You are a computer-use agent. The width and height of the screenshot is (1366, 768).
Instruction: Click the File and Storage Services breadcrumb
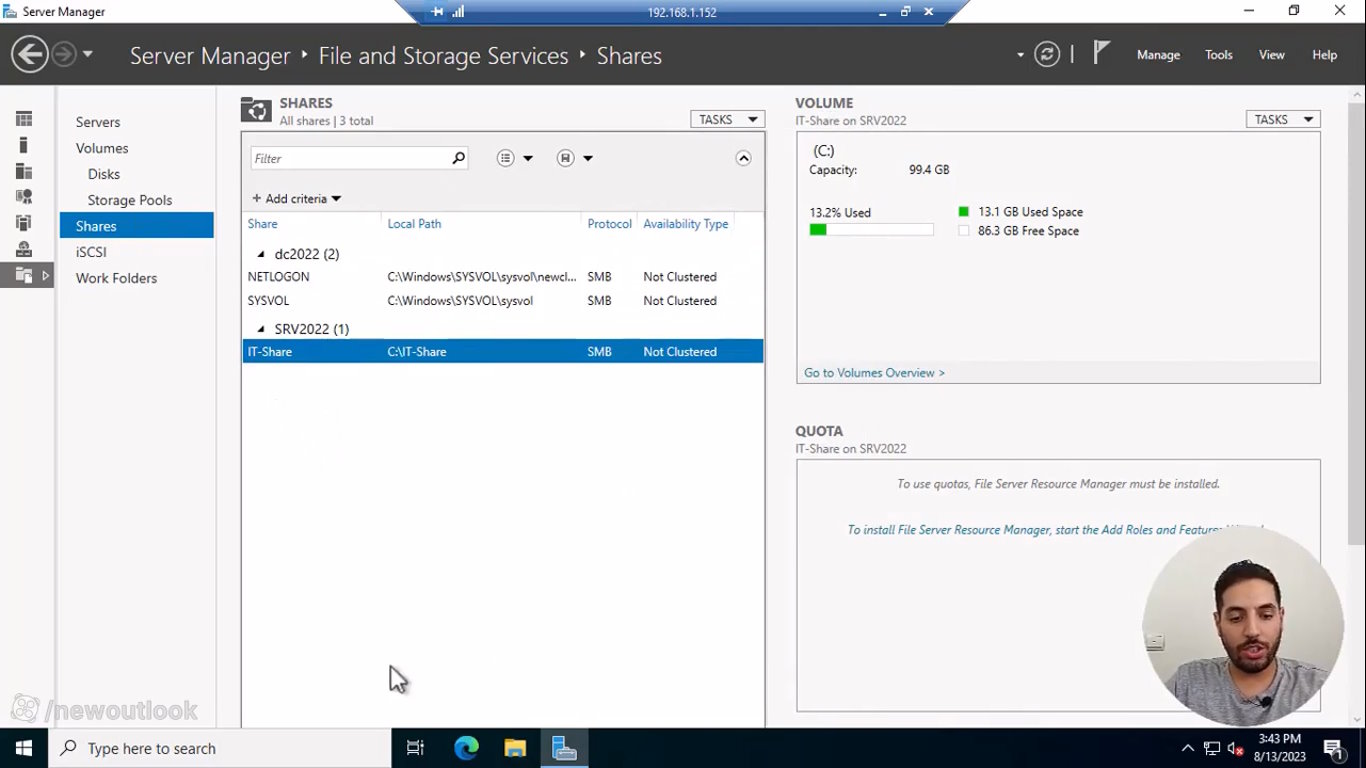(x=443, y=56)
